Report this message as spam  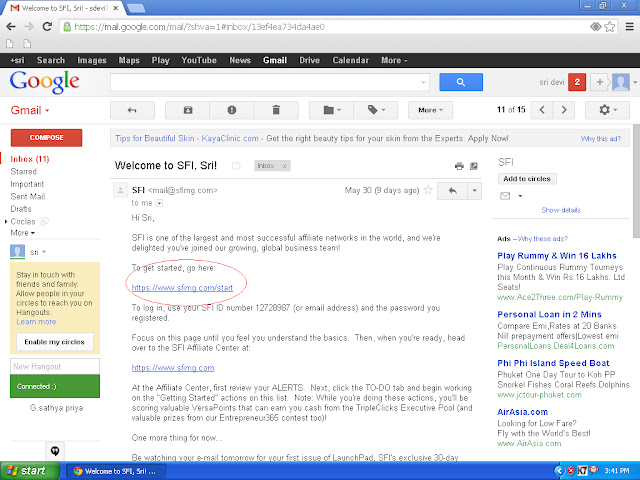(232, 110)
